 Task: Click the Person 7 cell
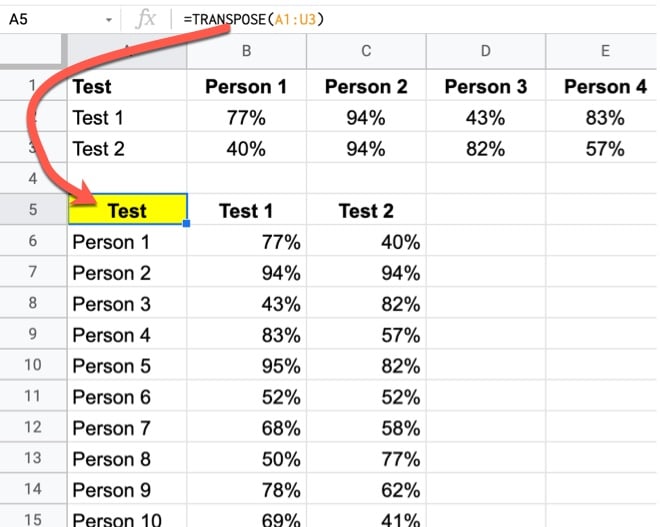click(x=127, y=428)
